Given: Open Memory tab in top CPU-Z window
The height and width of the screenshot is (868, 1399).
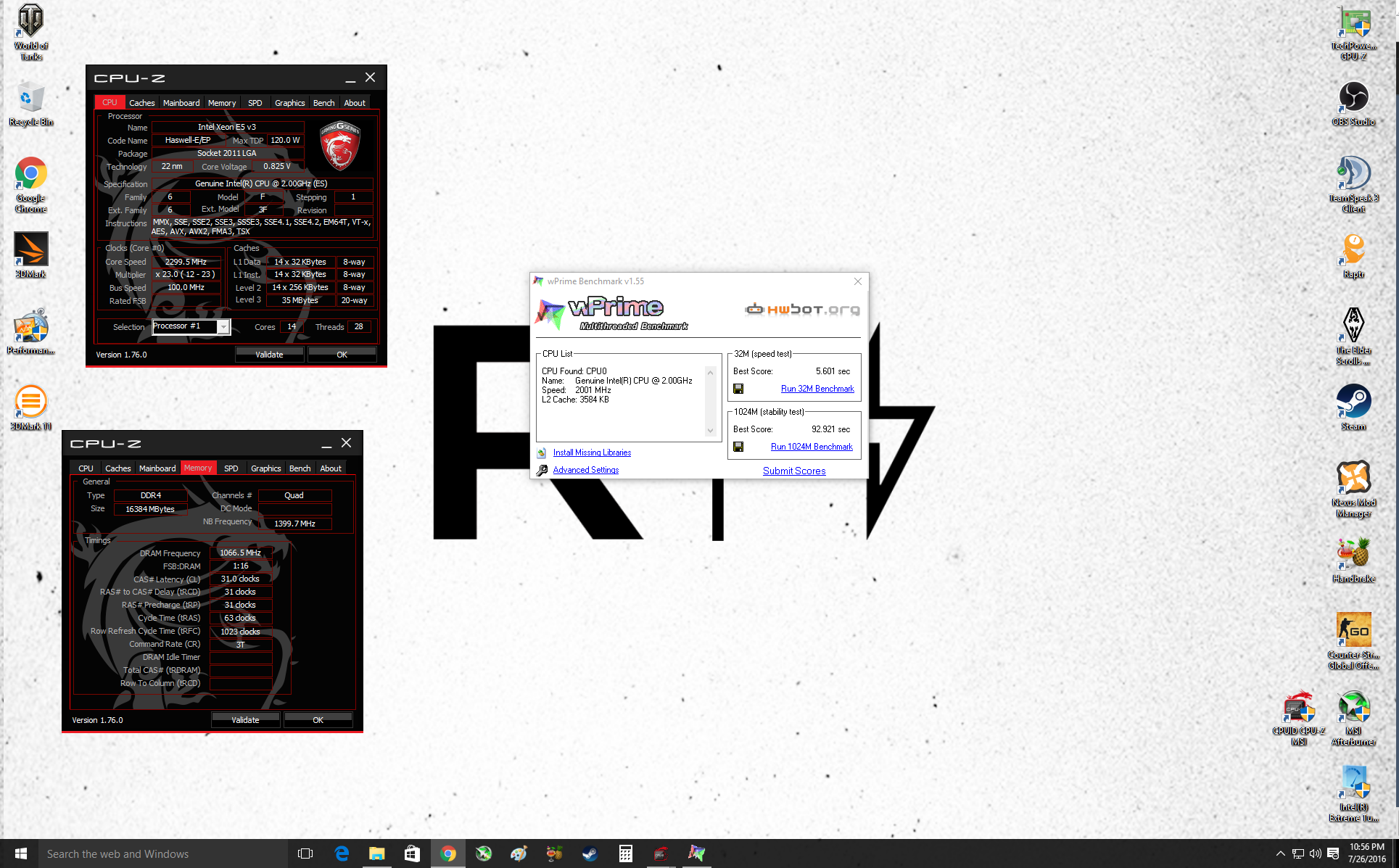Looking at the screenshot, I should [222, 103].
